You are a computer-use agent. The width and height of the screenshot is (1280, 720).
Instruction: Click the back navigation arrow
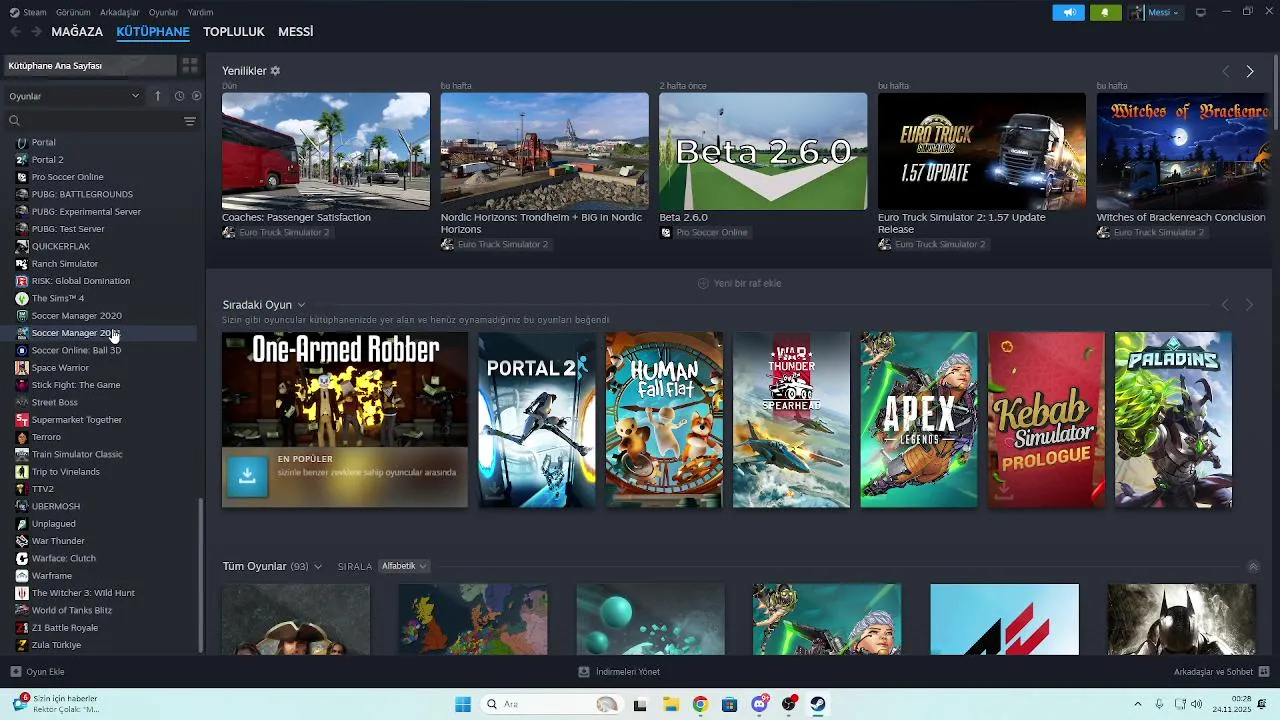(15, 32)
